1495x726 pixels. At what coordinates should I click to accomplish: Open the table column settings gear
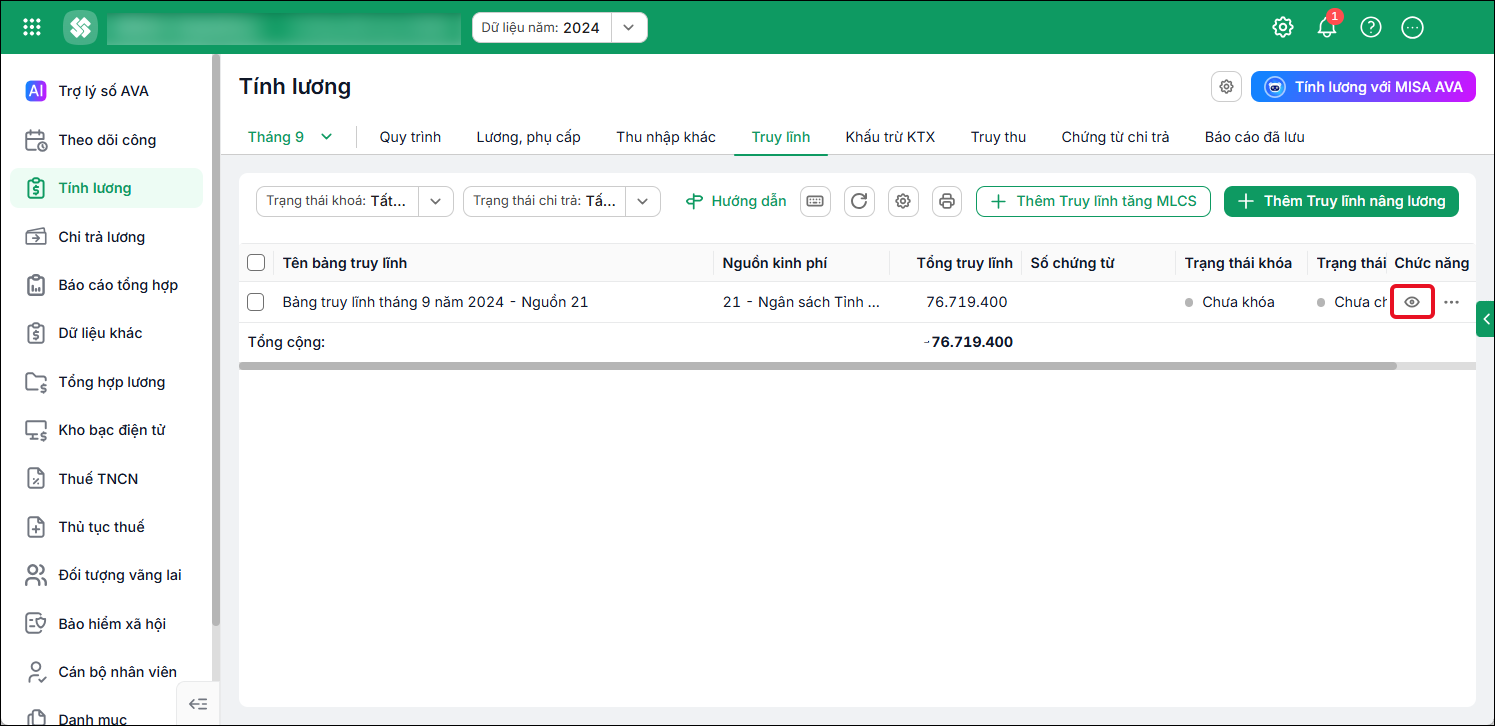tap(903, 201)
